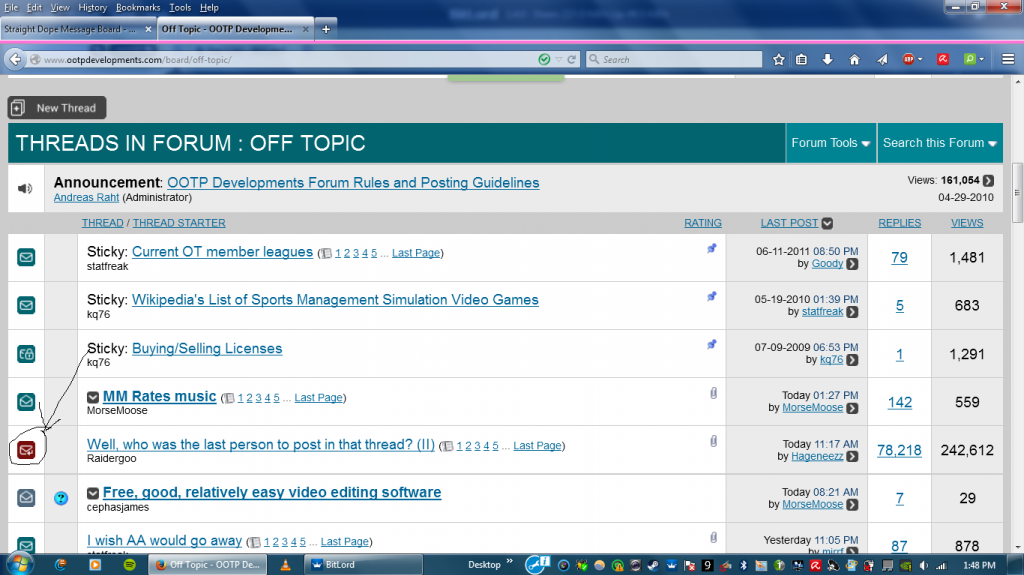Screen dimensions: 1024x575
Task: Open the History menu
Action: coord(92,8)
